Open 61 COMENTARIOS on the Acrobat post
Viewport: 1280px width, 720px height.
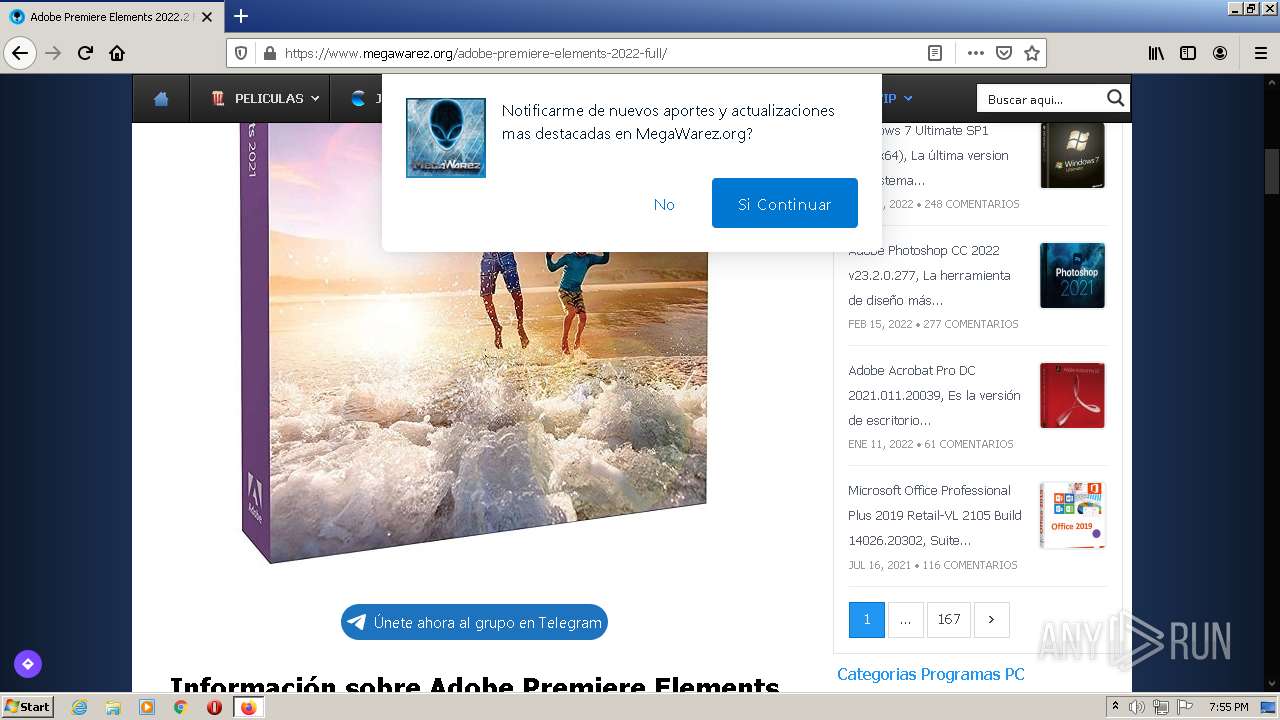coord(969,444)
